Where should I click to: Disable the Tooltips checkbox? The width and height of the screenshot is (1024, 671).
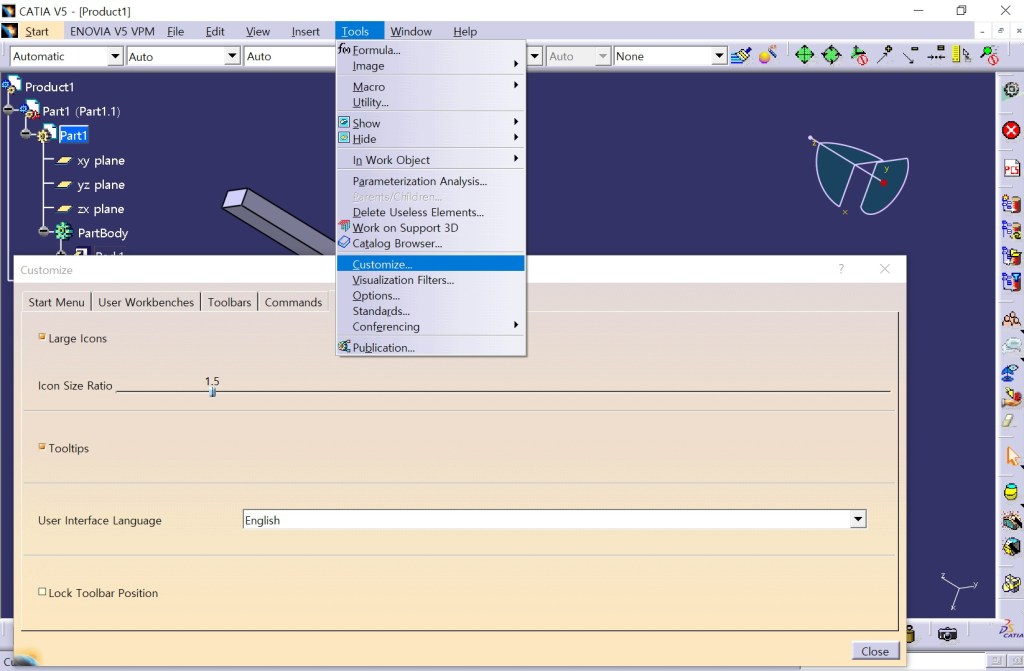pos(42,448)
